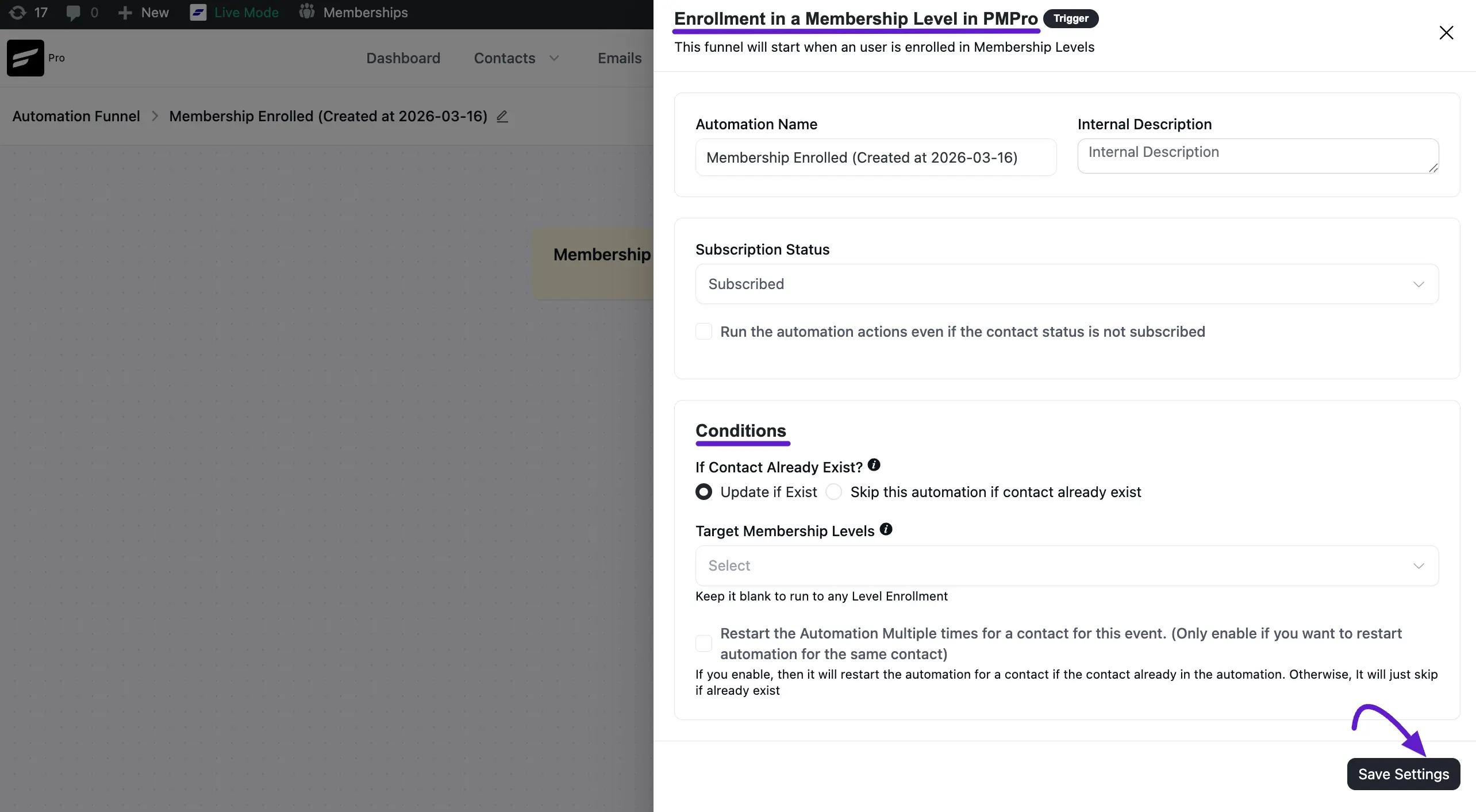The image size is (1476, 812).
Task: Open the Emails menu item
Action: click(620, 58)
